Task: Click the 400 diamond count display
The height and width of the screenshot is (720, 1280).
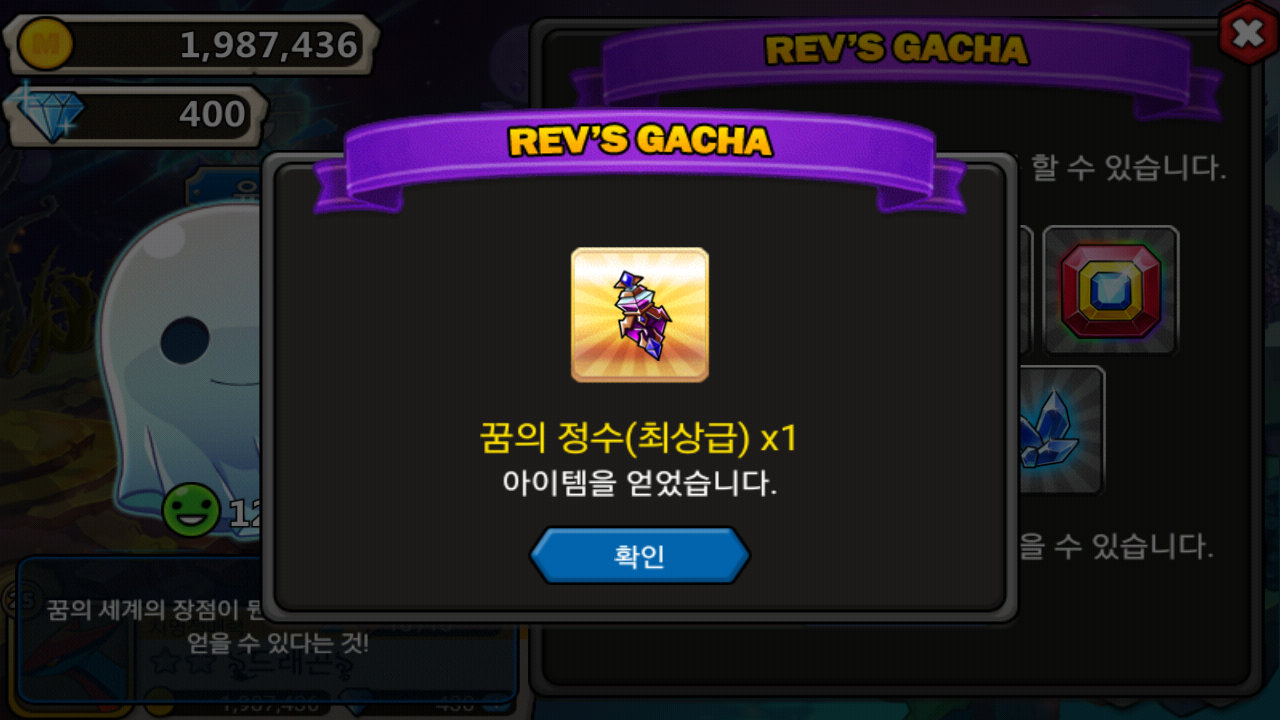Action: 213,114
